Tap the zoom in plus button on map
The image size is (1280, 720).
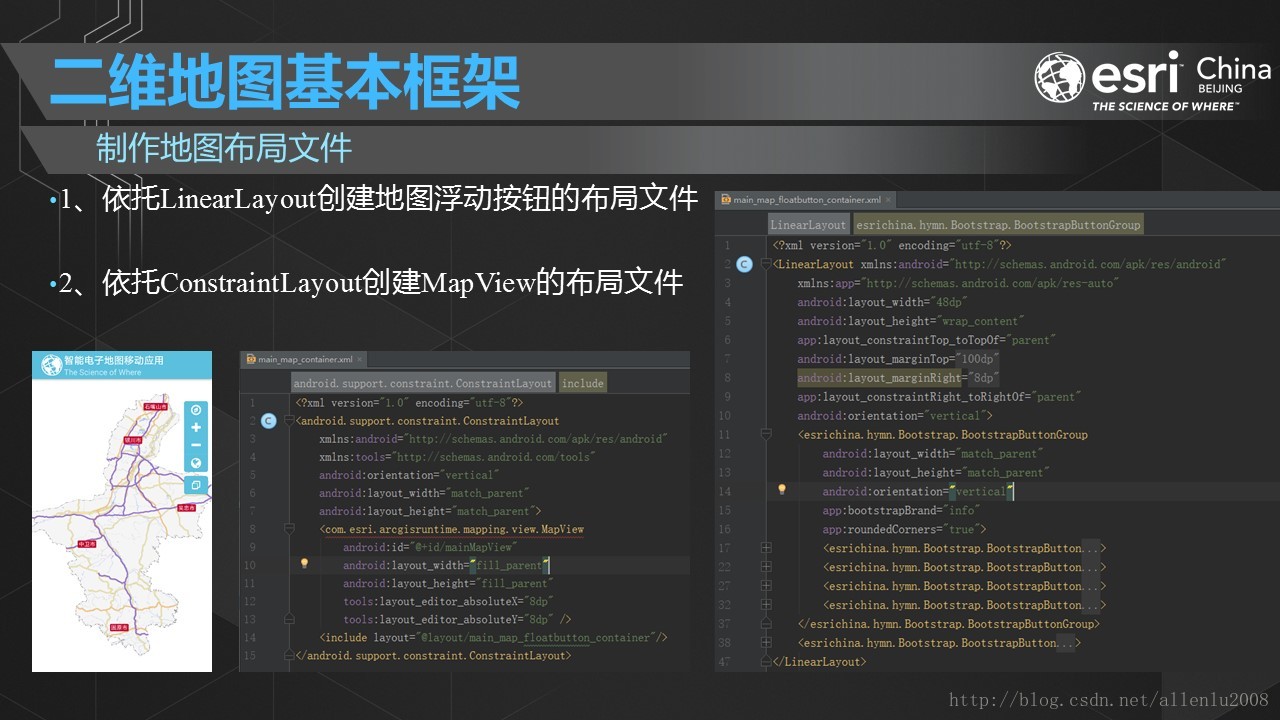tap(196, 428)
